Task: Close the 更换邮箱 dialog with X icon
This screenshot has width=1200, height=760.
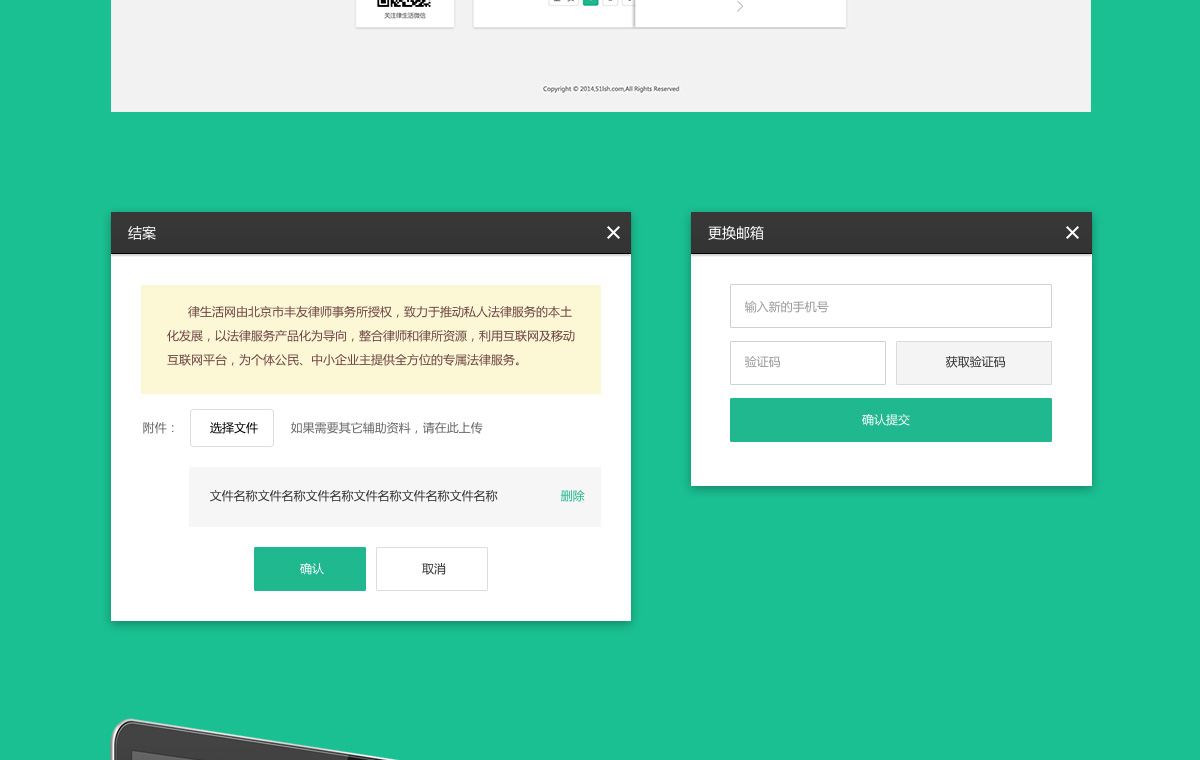Action: [1072, 233]
